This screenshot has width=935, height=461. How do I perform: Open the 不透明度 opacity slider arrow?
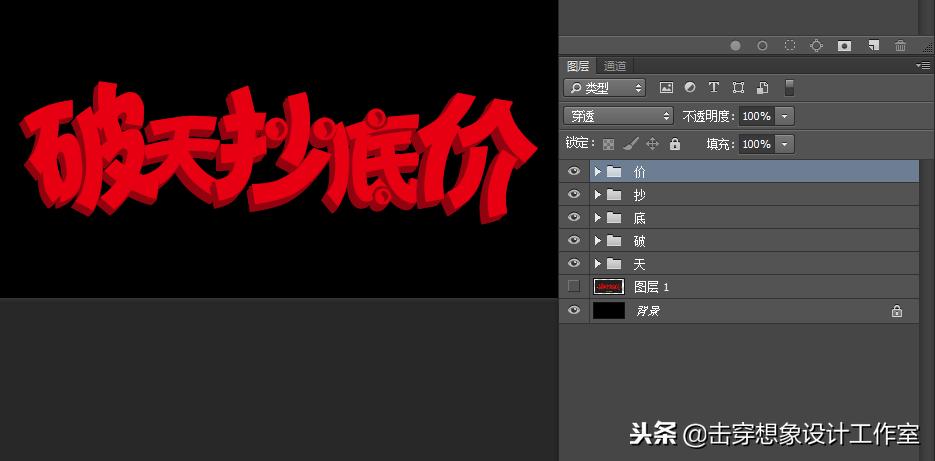785,116
